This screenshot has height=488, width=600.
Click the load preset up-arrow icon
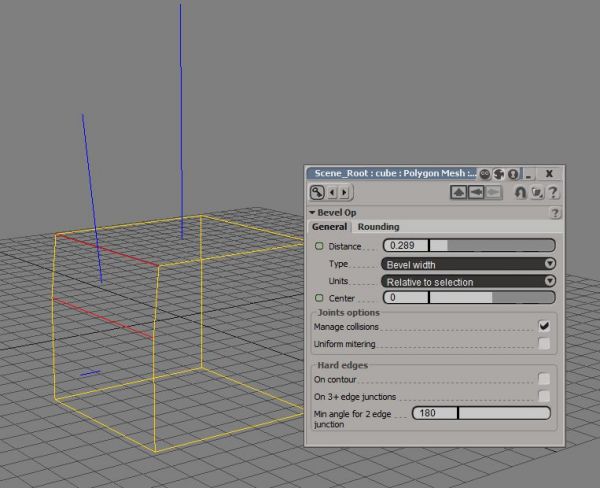[x=459, y=192]
